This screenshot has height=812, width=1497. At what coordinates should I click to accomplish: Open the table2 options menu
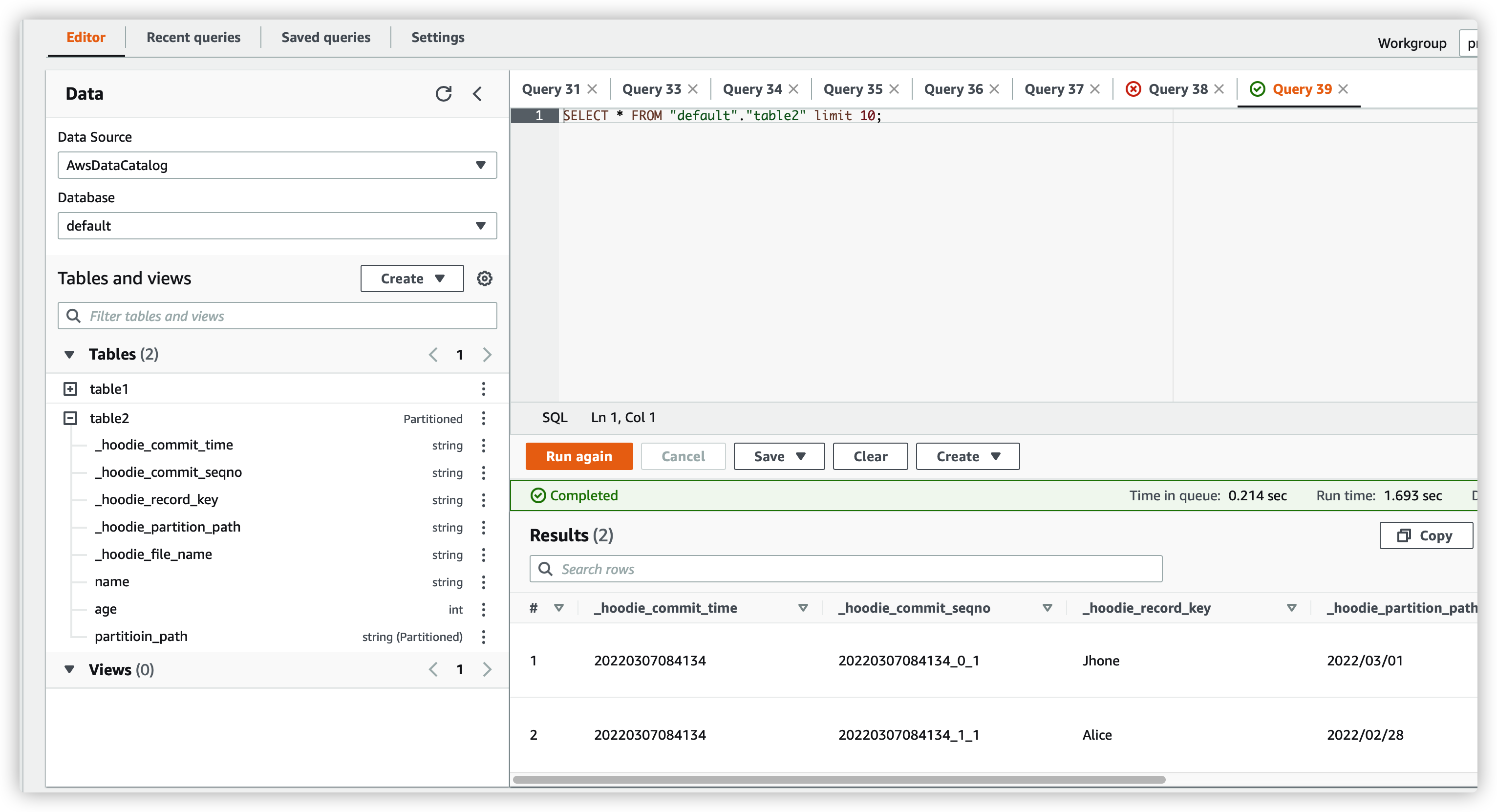(484, 418)
